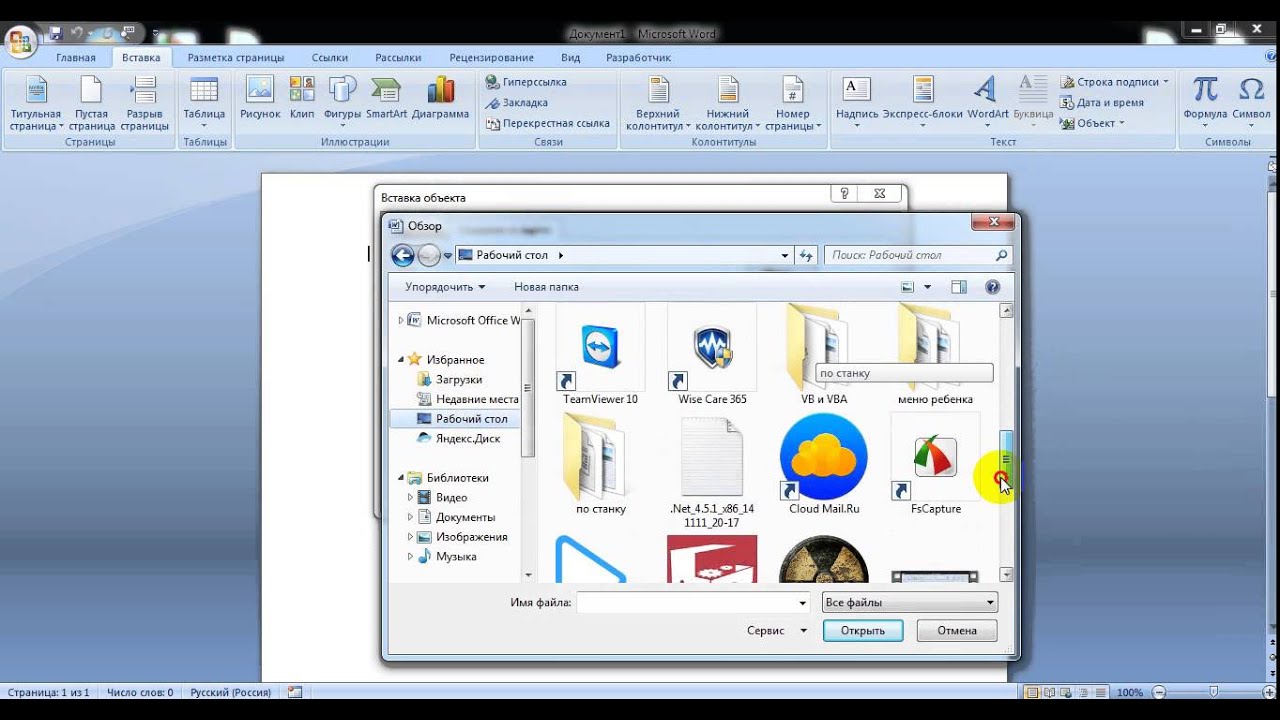1280x720 pixels.
Task: Switch to the Ссылки ribbon tab
Action: 330,58
